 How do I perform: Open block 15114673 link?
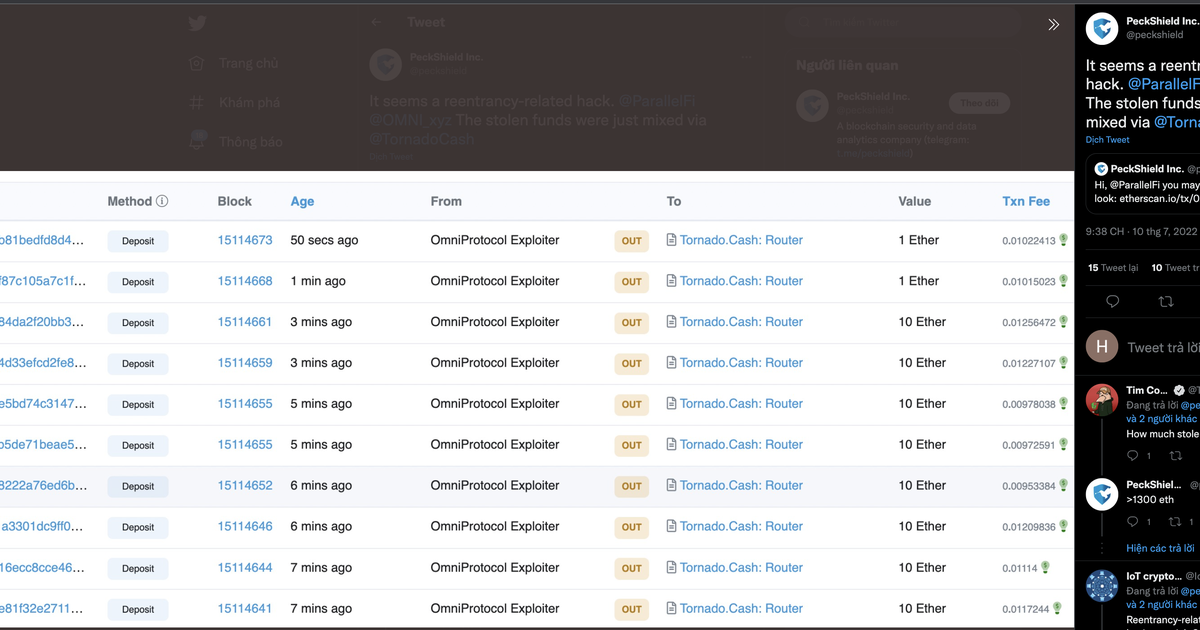pos(245,240)
